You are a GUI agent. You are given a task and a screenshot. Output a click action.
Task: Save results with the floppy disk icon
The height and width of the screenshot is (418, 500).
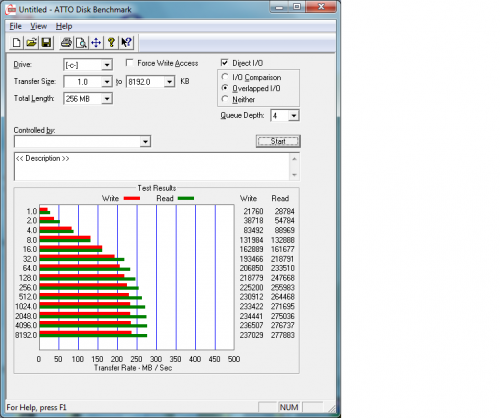[46, 43]
